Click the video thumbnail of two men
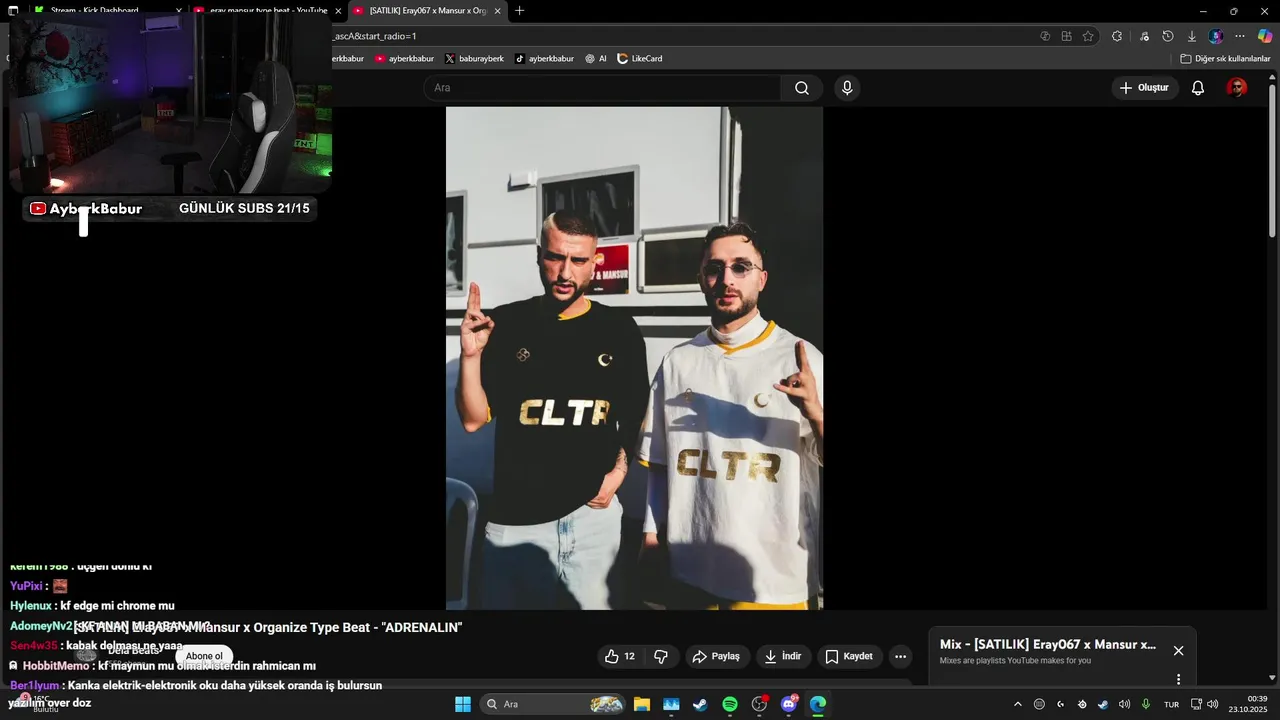Image resolution: width=1280 pixels, height=720 pixels. pos(634,358)
